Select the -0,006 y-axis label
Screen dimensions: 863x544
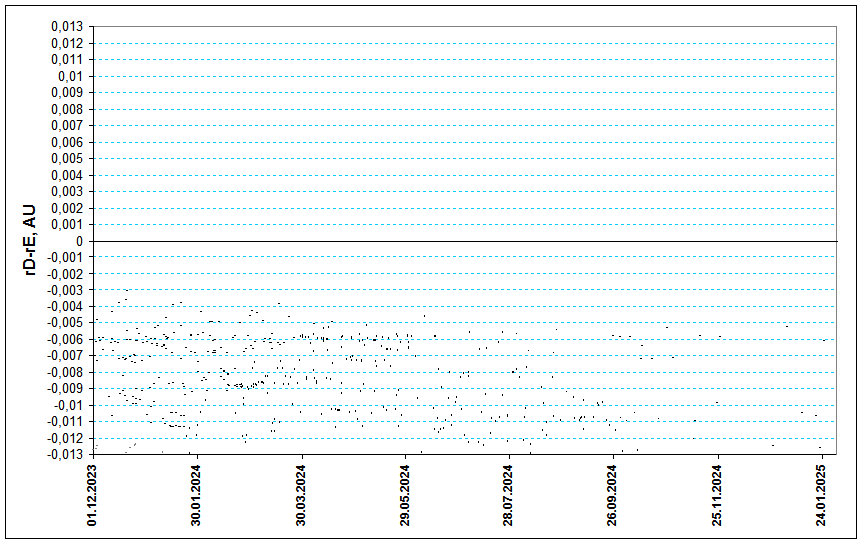point(65,339)
